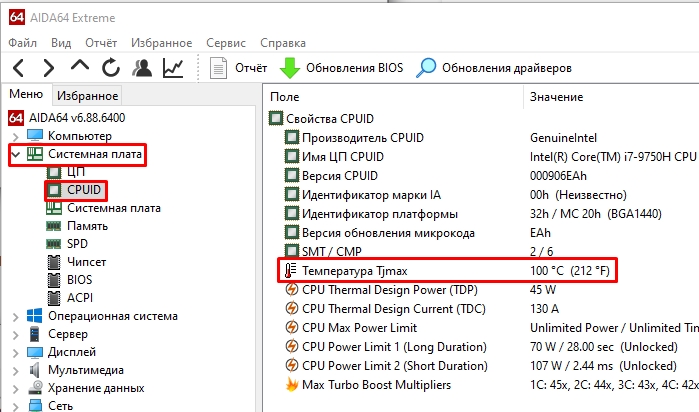Viewport: 699px width, 412px height.
Task: Click the server tower icon beside Сервер
Action: coord(34,334)
